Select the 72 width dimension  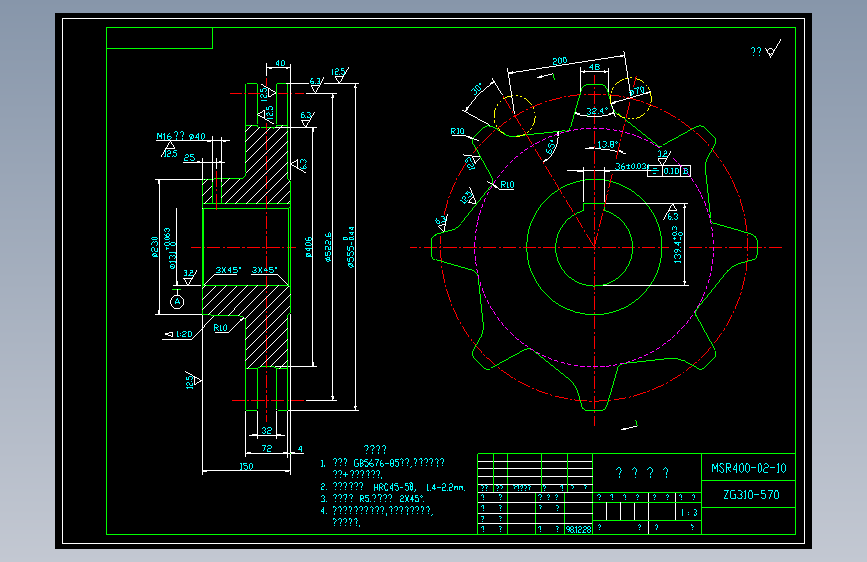(x=267, y=448)
